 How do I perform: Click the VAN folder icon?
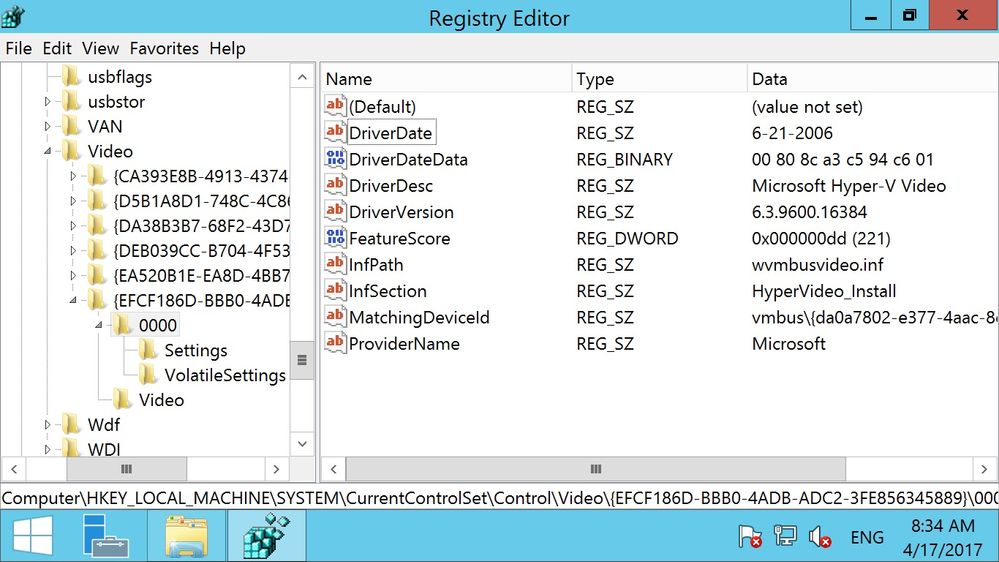click(x=72, y=126)
